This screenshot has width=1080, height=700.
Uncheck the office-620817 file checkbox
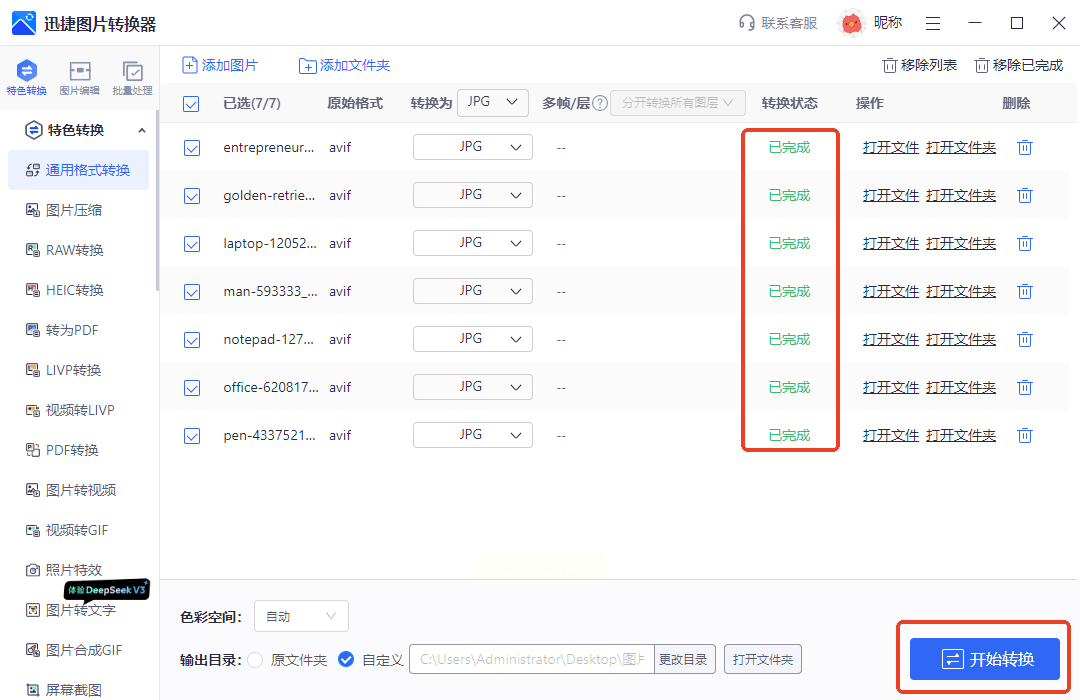point(192,388)
